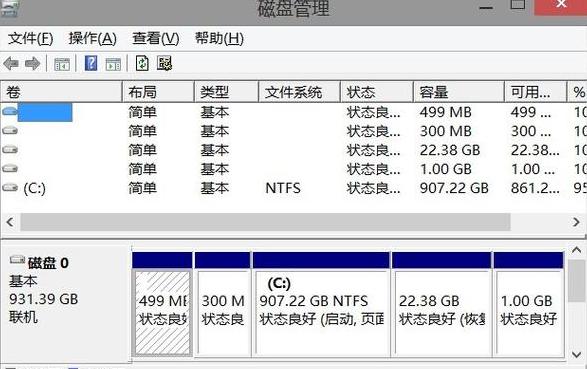Viewport: 587px width, 369px height.
Task: Open the disk settings toolbar icon
Action: 164,63
